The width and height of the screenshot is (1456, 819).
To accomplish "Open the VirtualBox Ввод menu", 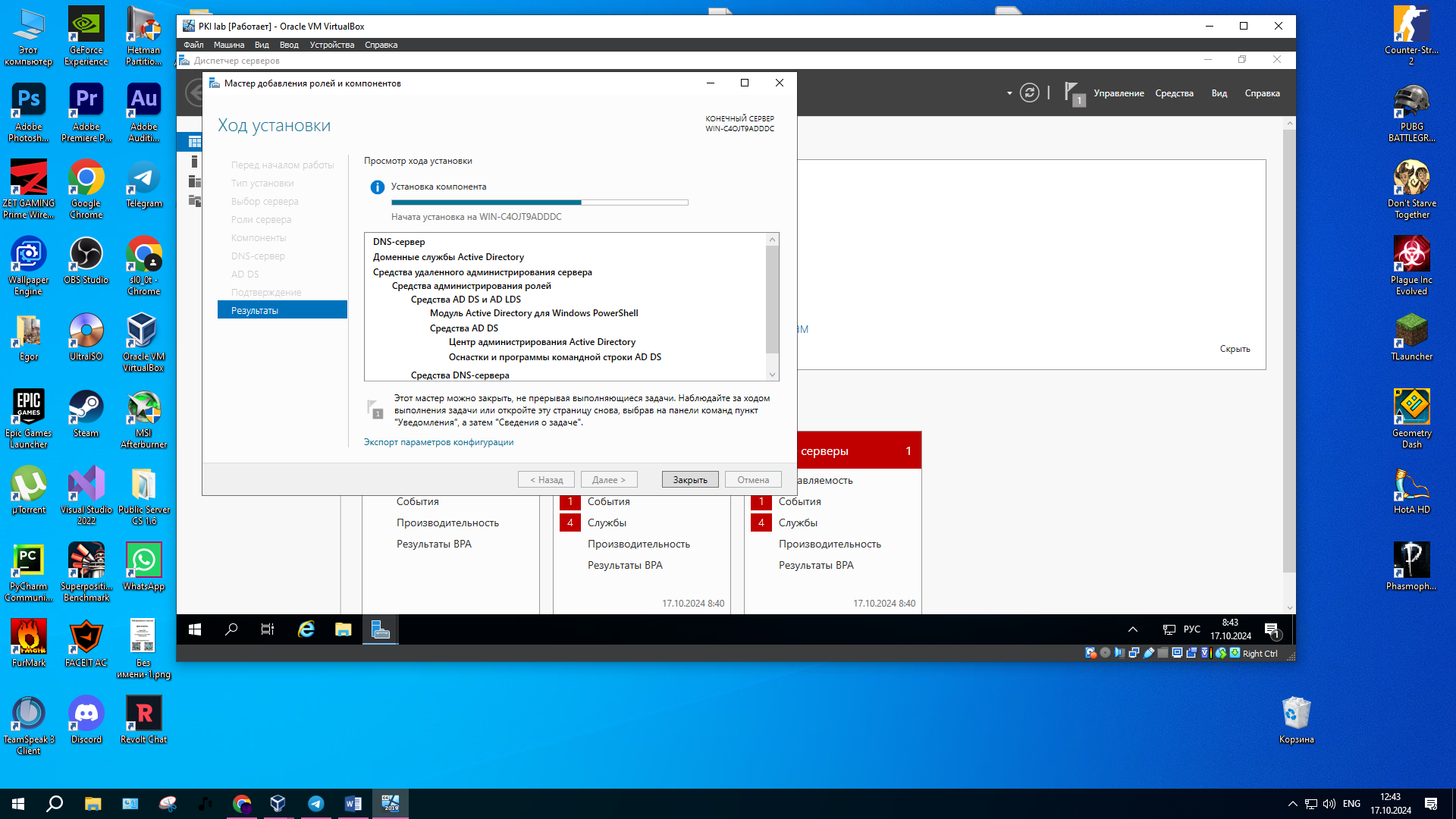I will 289,45.
